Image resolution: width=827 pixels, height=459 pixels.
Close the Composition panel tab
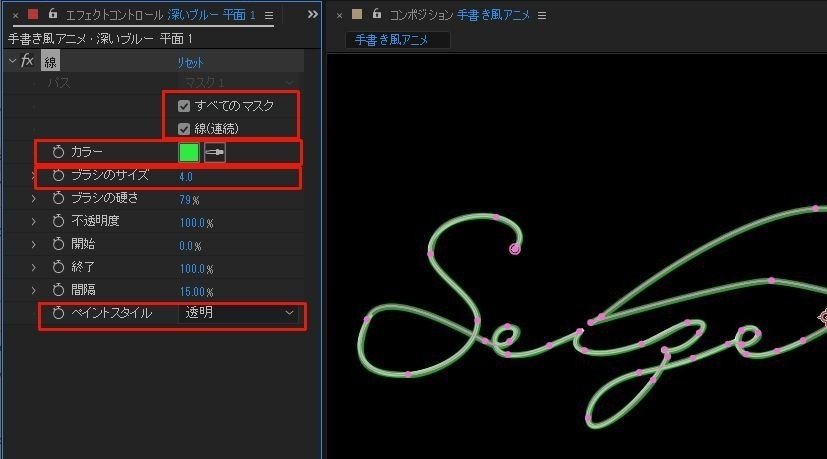click(339, 16)
